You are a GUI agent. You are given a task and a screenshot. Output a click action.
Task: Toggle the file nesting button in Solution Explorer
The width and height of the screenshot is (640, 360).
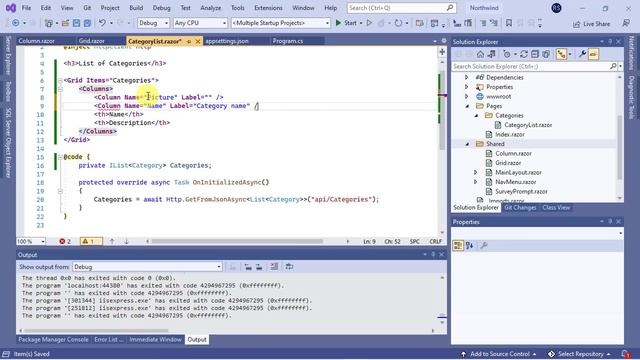point(562,54)
